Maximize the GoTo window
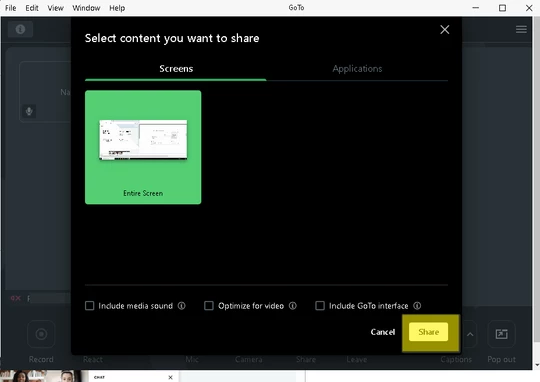This screenshot has height=382, width=540. point(502,8)
